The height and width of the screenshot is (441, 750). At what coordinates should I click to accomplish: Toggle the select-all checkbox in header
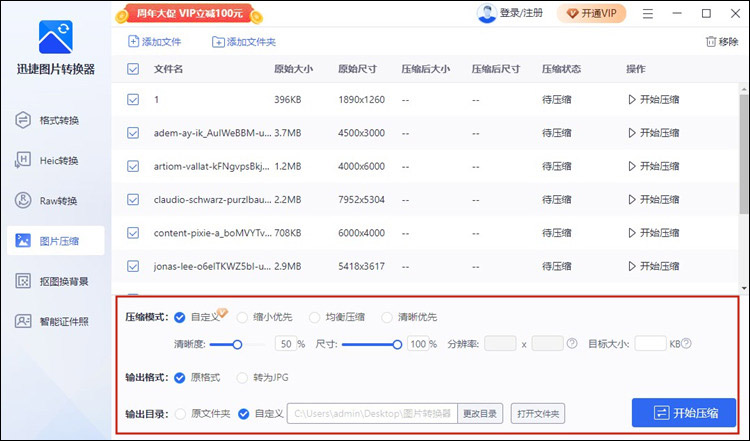[x=133, y=69]
